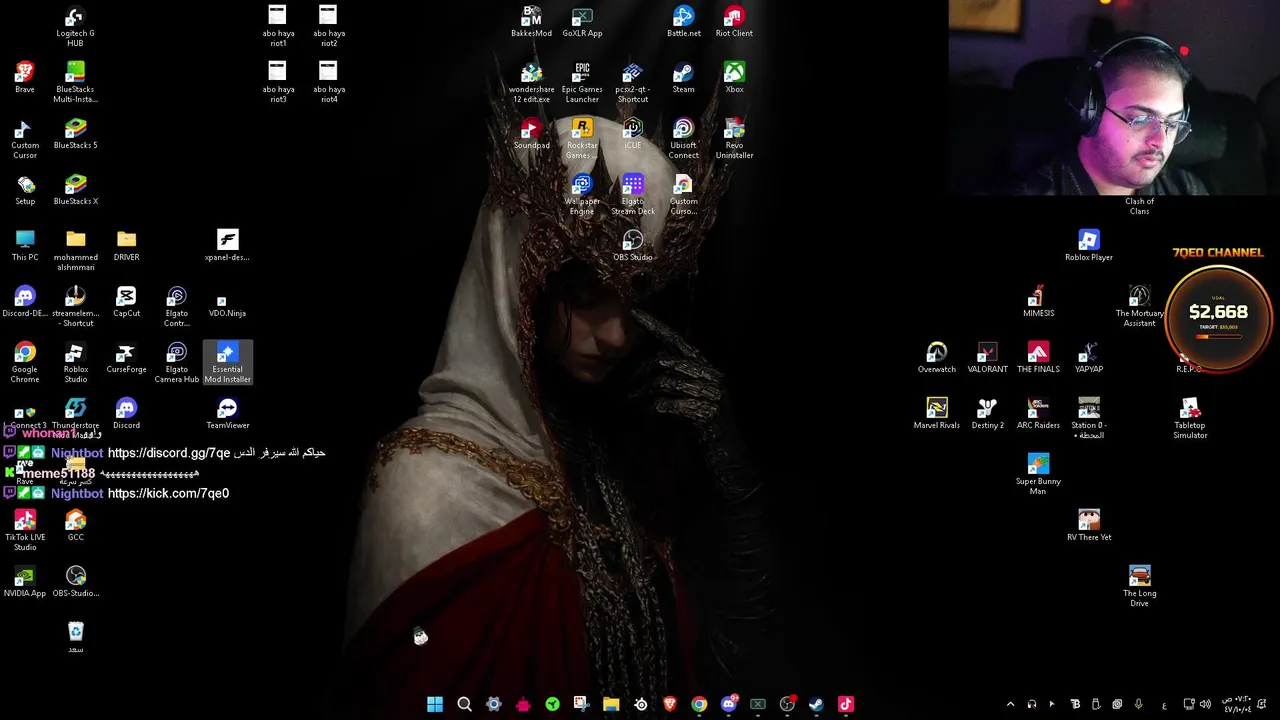This screenshot has width=1280, height=720.
Task: Open the mohammed alshmmari folder
Action: (x=75, y=251)
